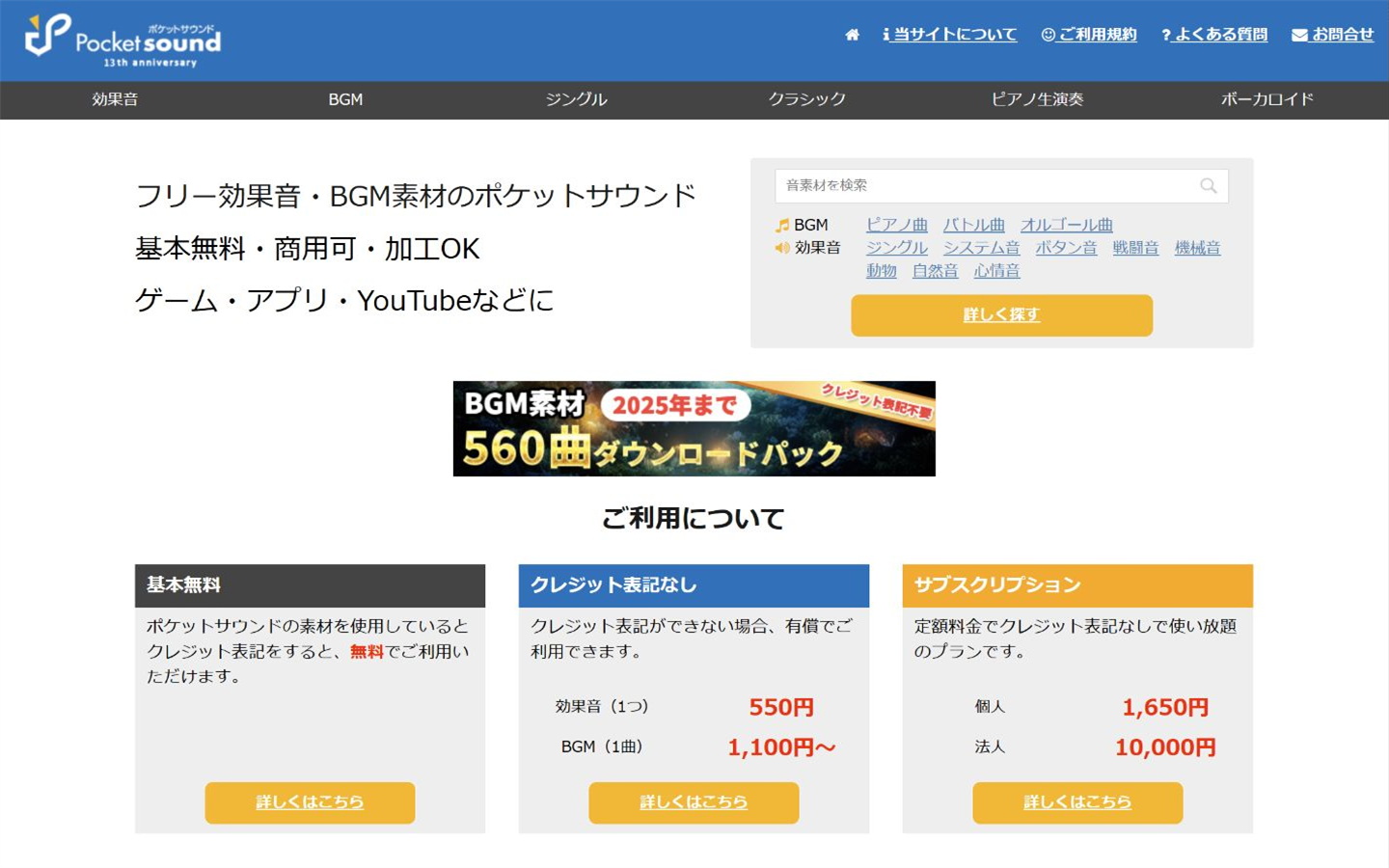
Task: Select ボーカロイド in the navigation bar
Action: [1267, 99]
